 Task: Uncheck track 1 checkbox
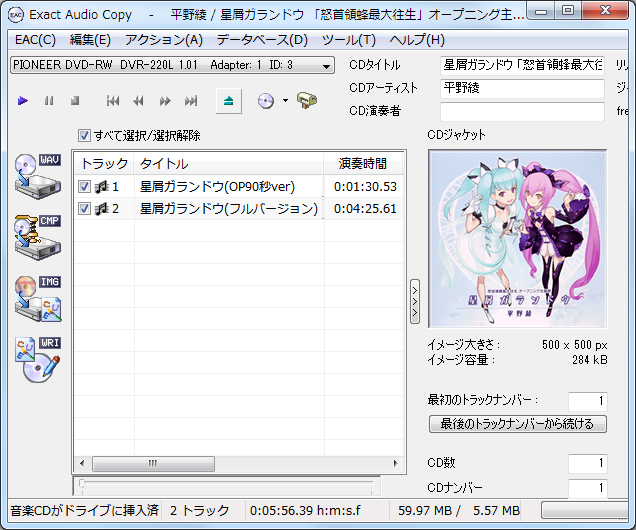click(x=85, y=187)
